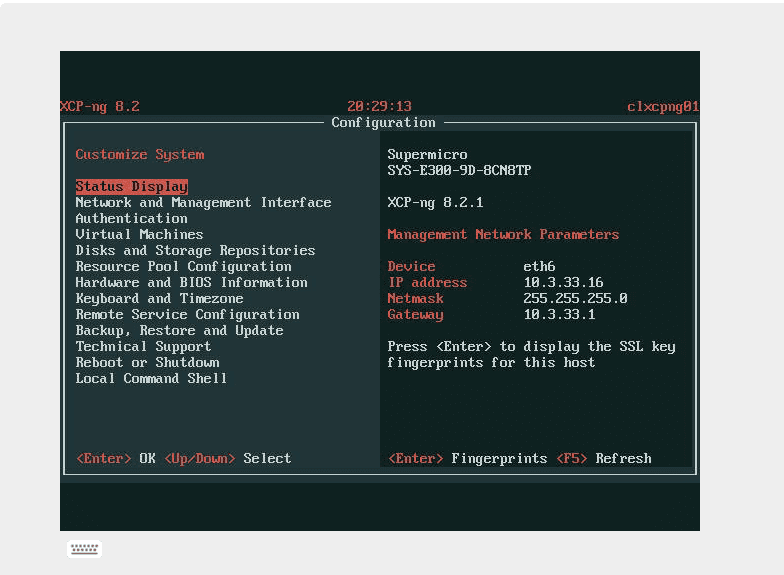Open Hardware and BIOS Information
Screen dimensions: 784x575
point(192,282)
